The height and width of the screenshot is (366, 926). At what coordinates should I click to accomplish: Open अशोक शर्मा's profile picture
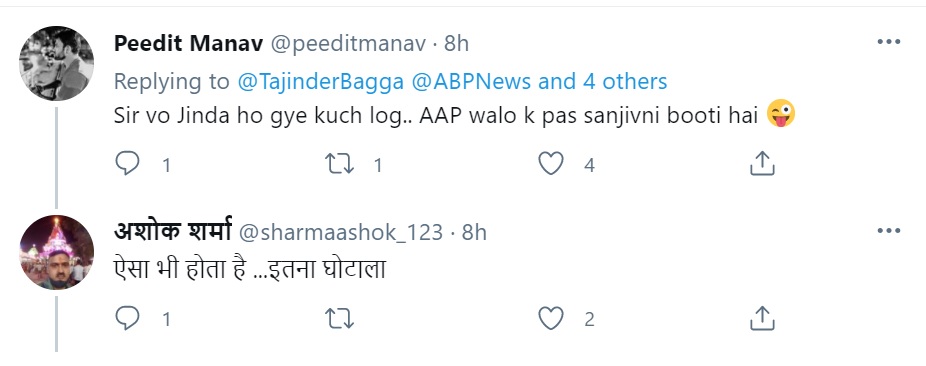click(57, 252)
